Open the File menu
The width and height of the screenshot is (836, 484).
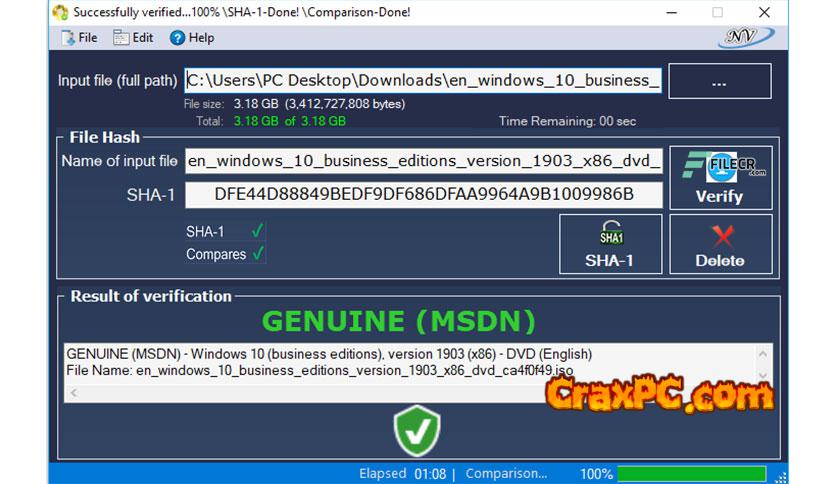click(79, 38)
